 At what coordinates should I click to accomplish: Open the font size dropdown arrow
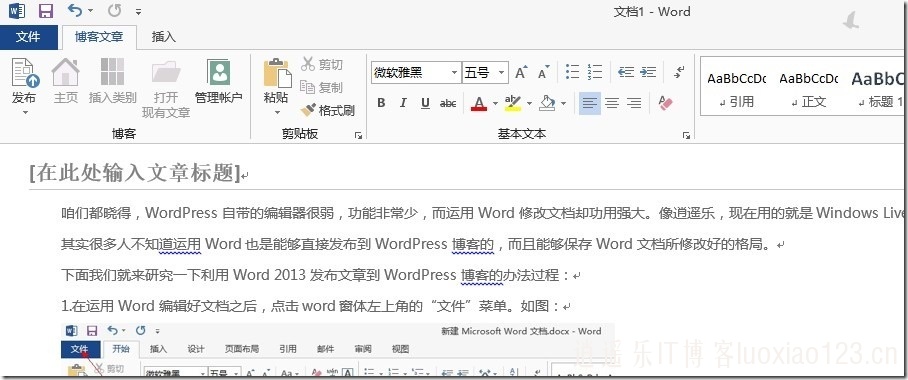coord(501,73)
